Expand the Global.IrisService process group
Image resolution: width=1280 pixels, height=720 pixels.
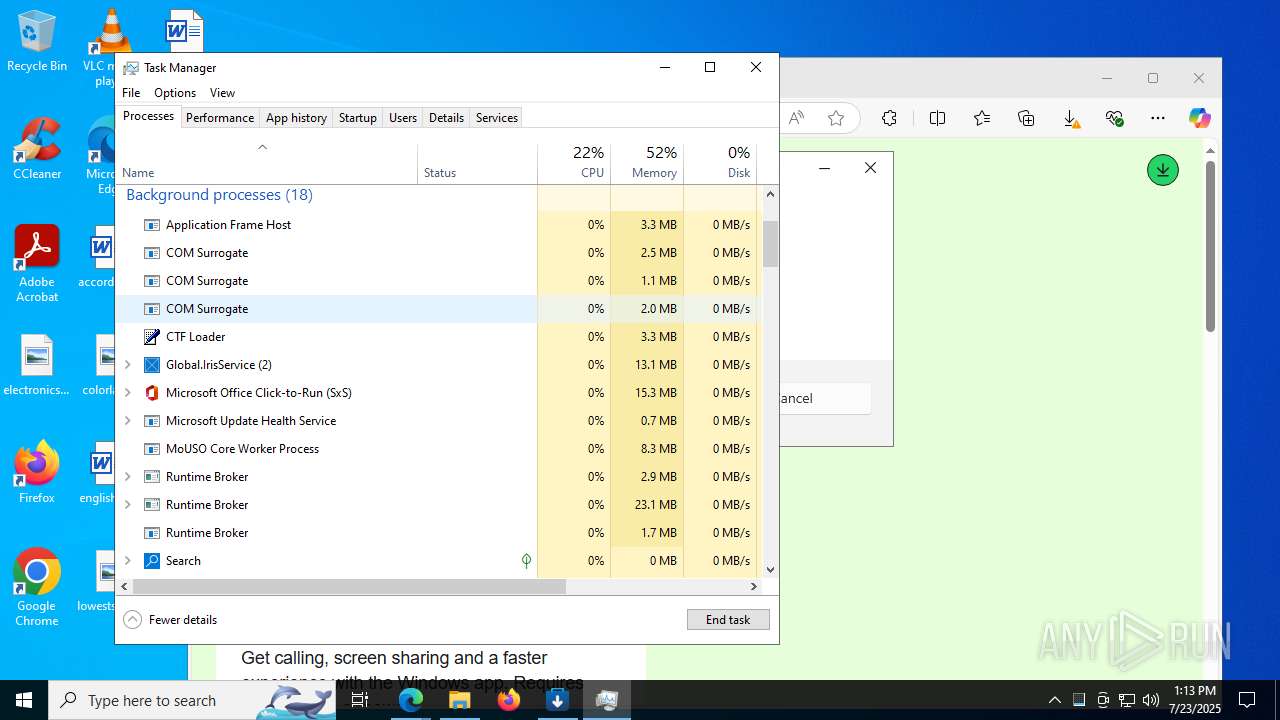[127, 365]
